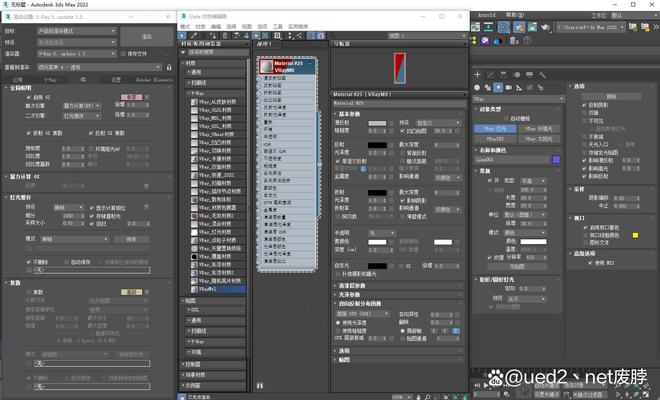Open the VRay light category dropdown

point(519,99)
